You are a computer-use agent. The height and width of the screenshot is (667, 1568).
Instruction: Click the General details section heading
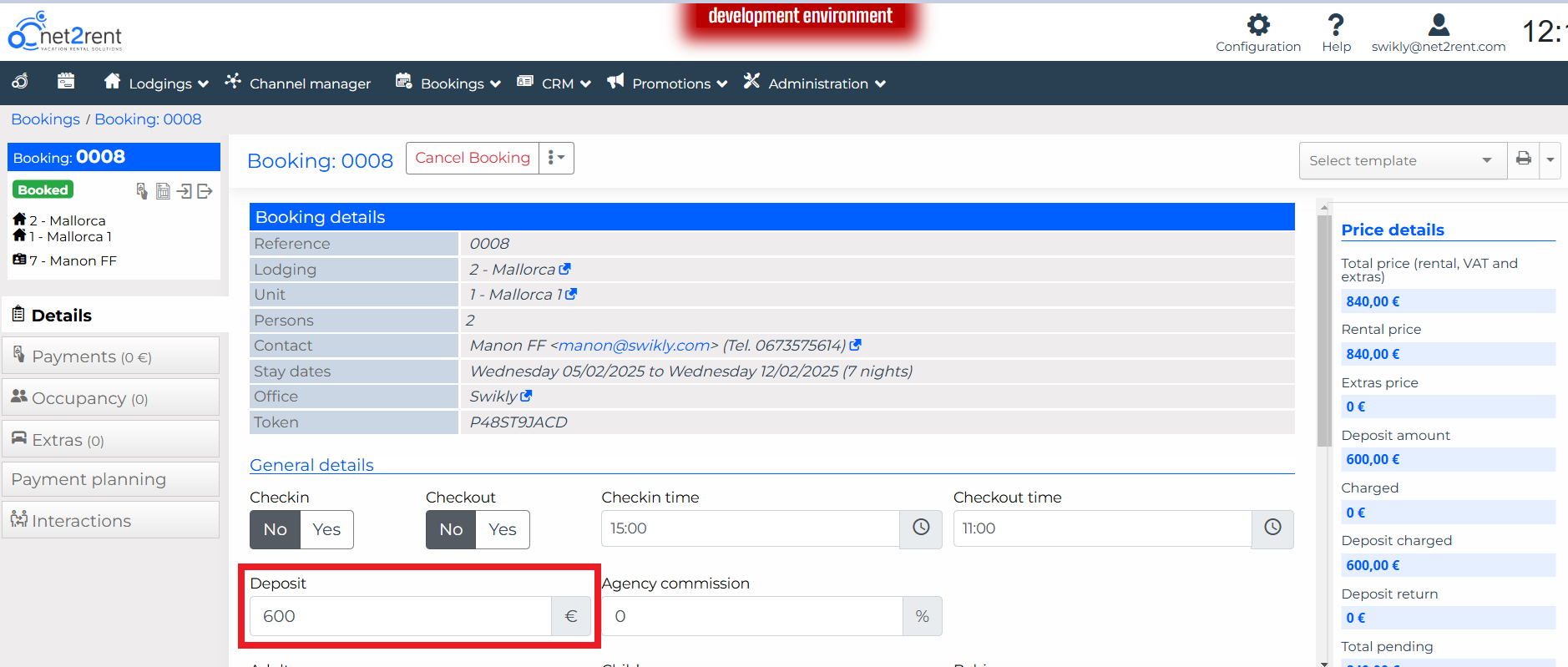pos(311,465)
